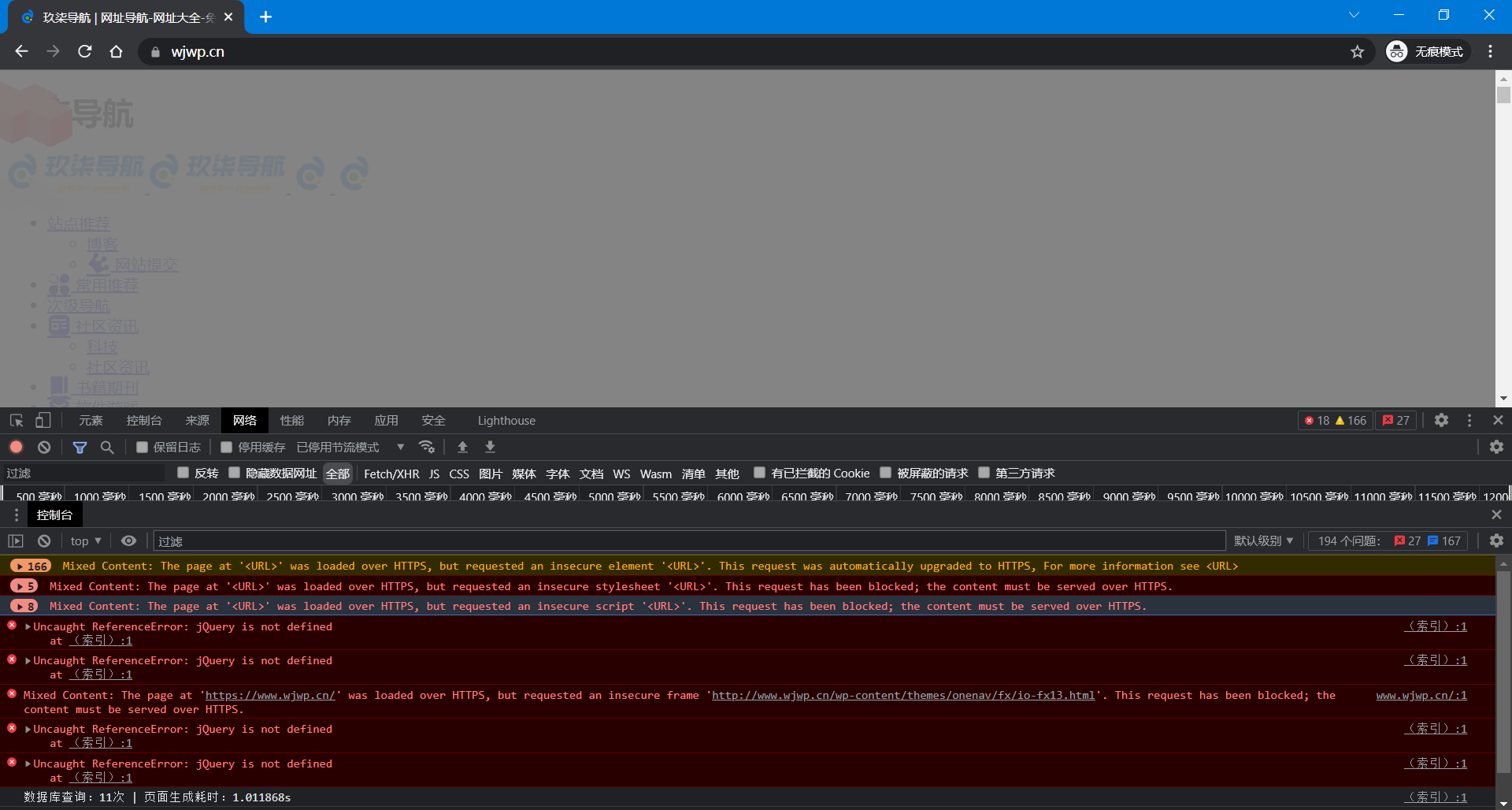
Task: Clear the network log with clear icon
Action: [43, 447]
